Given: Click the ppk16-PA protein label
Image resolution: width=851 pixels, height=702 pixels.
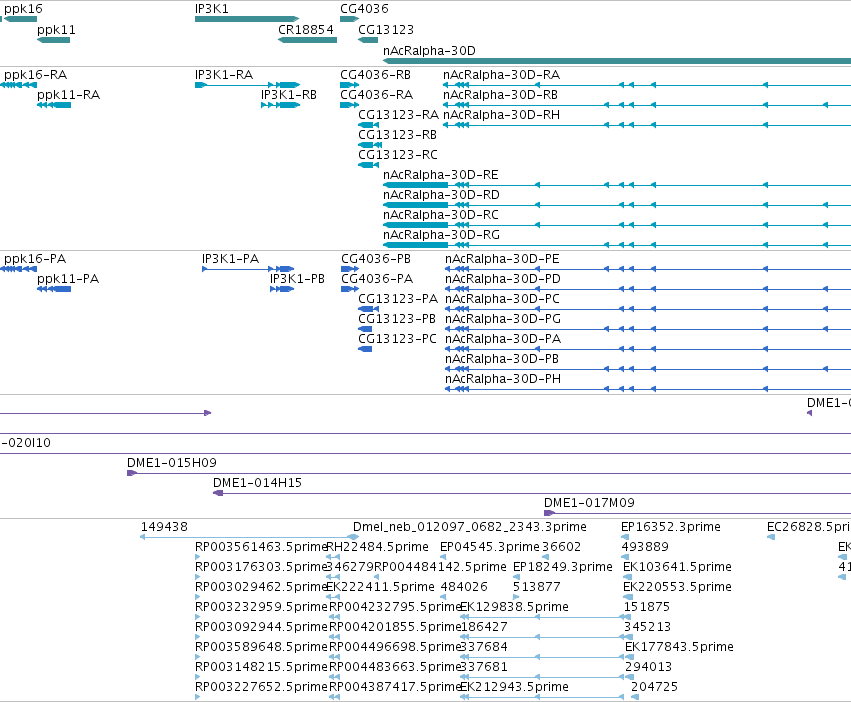Looking at the screenshot, I should coord(35,259).
